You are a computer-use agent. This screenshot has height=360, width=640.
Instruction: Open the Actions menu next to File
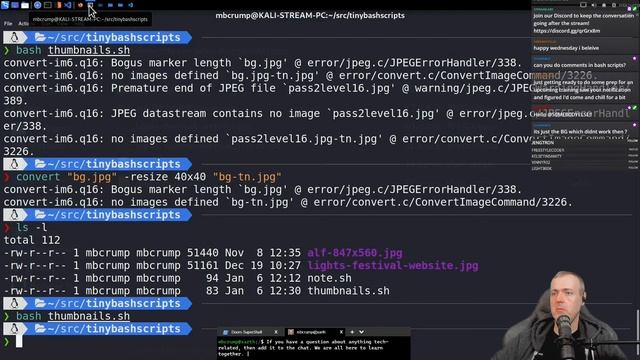click(x=23, y=23)
